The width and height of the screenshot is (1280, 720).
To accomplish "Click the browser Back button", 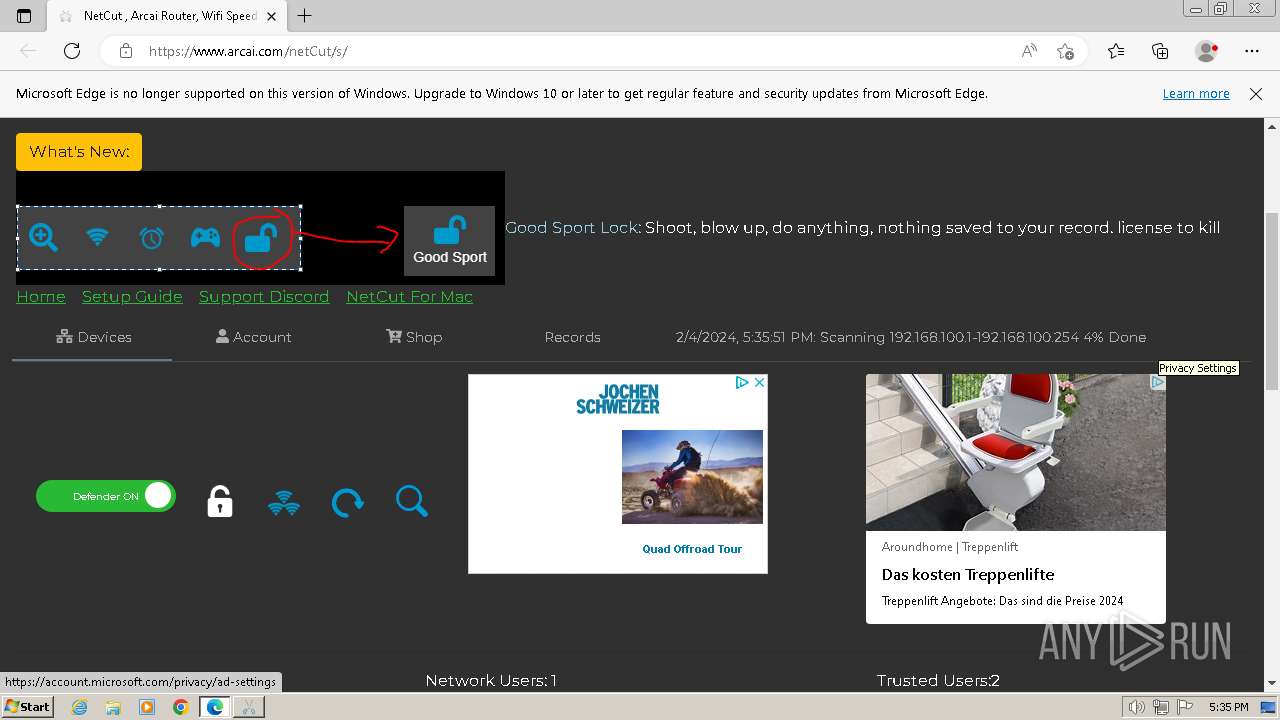I will [x=28, y=51].
